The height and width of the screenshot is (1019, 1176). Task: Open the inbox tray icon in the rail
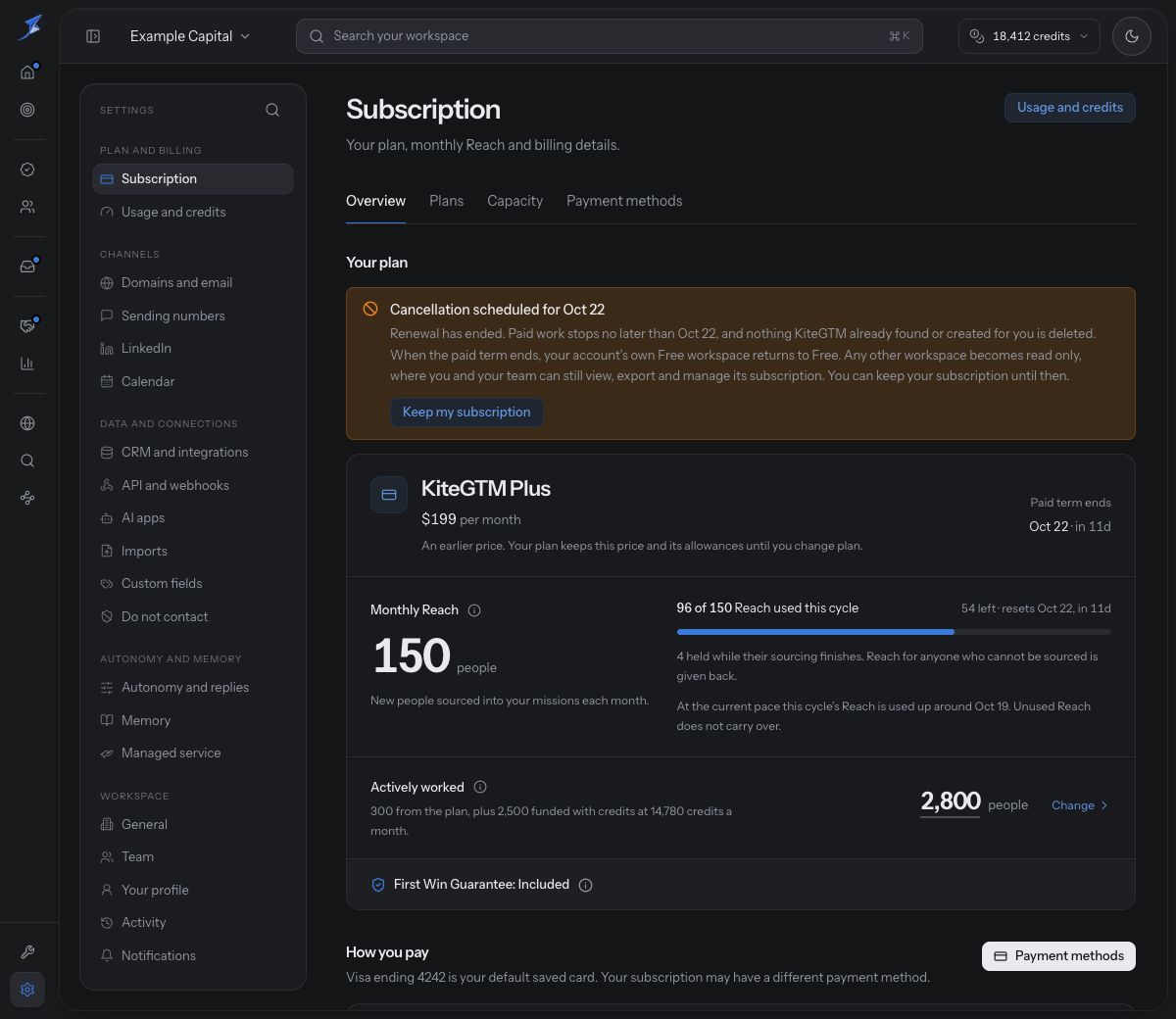point(27,267)
